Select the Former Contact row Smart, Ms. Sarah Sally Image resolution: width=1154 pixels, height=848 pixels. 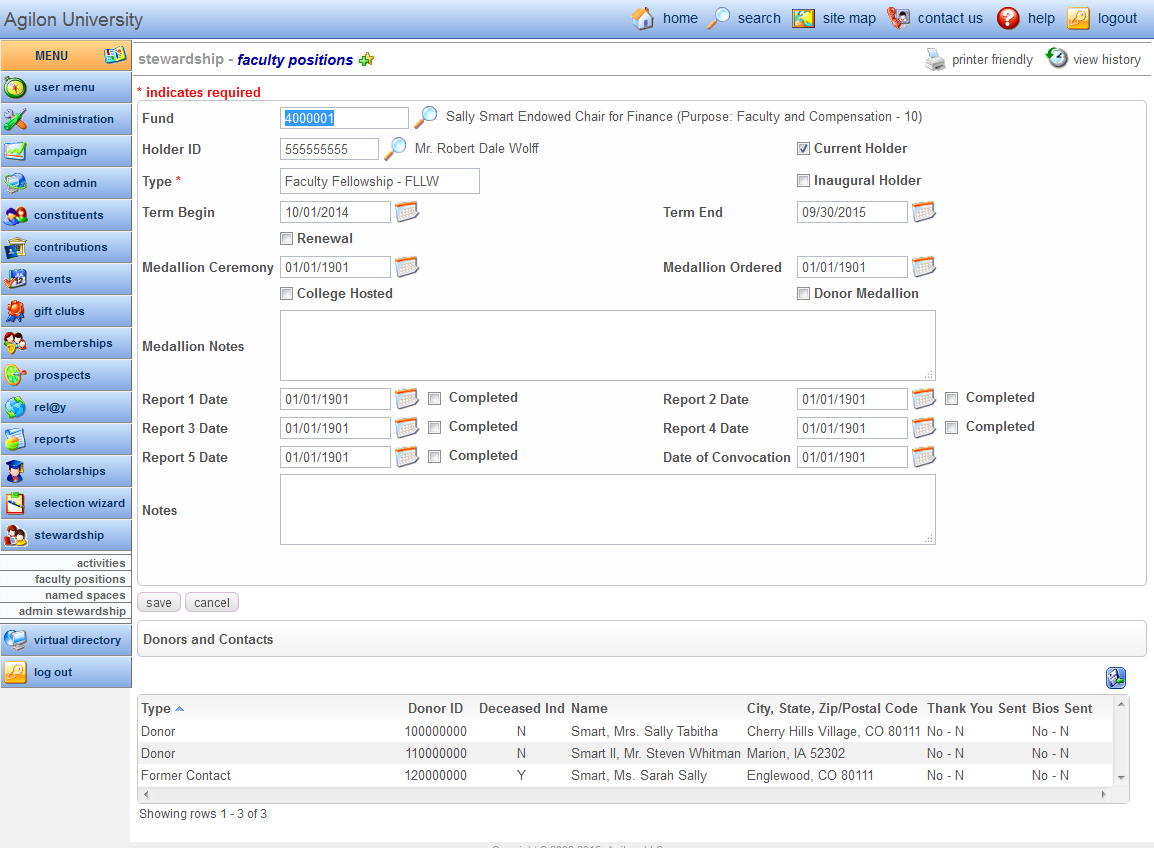626,775
